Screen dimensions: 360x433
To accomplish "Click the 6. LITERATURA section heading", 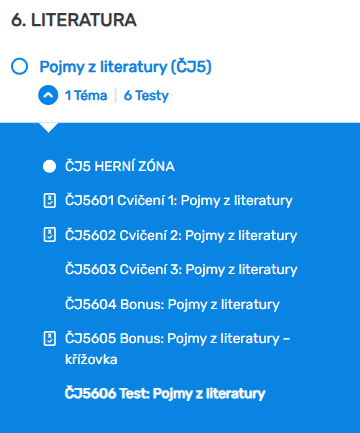I will click(74, 20).
